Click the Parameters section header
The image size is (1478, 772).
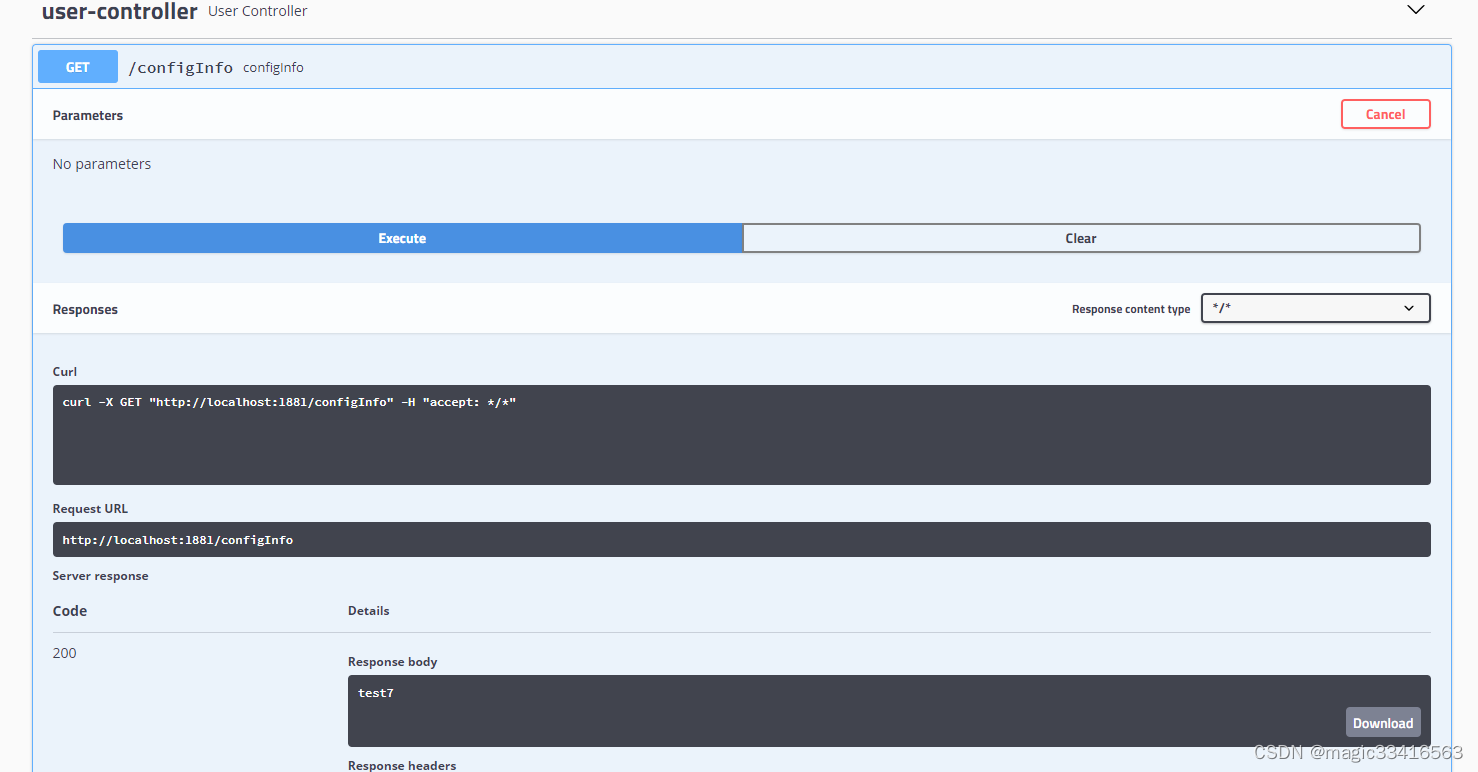click(88, 115)
